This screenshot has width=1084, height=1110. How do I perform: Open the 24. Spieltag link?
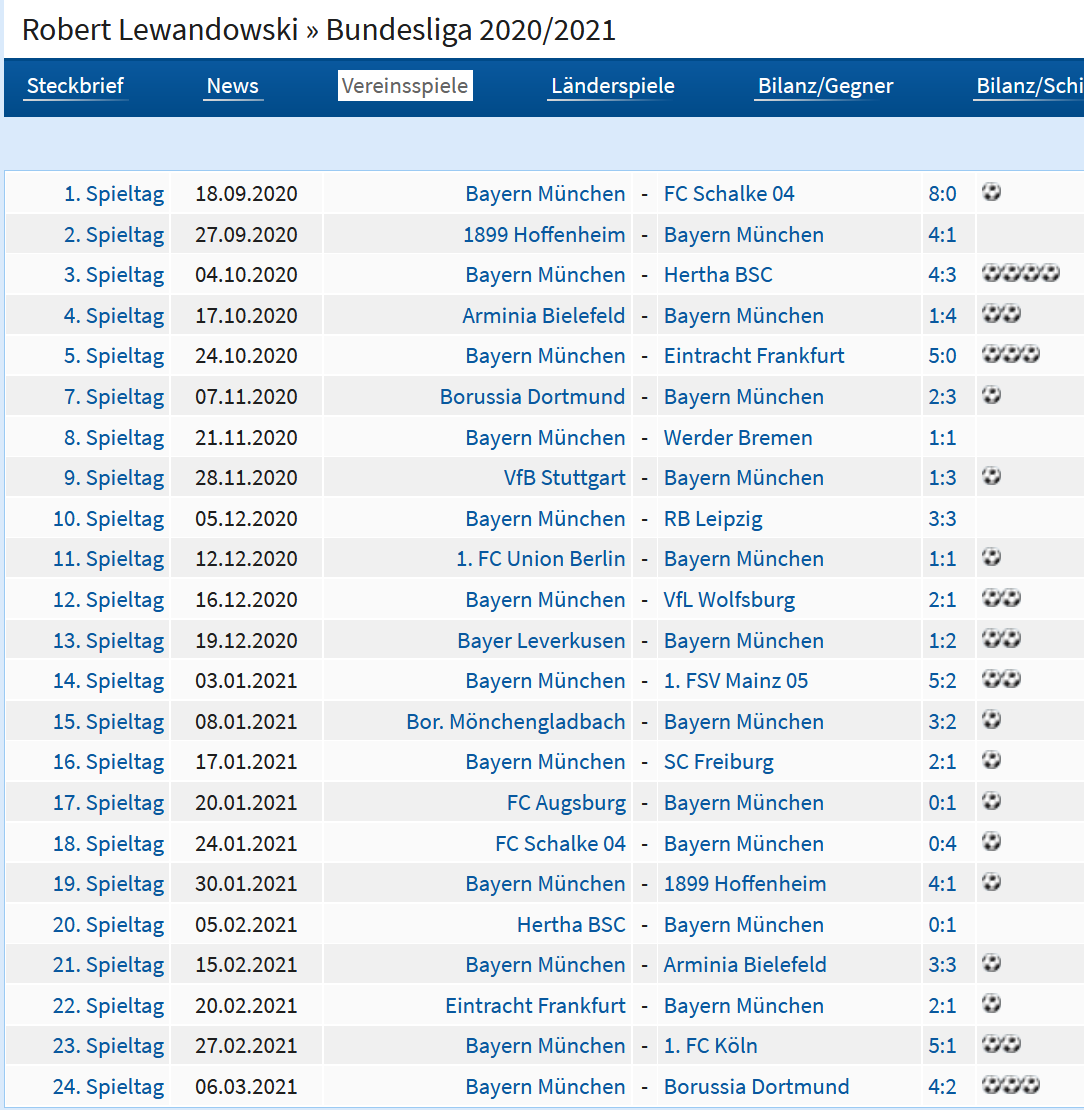[108, 1087]
